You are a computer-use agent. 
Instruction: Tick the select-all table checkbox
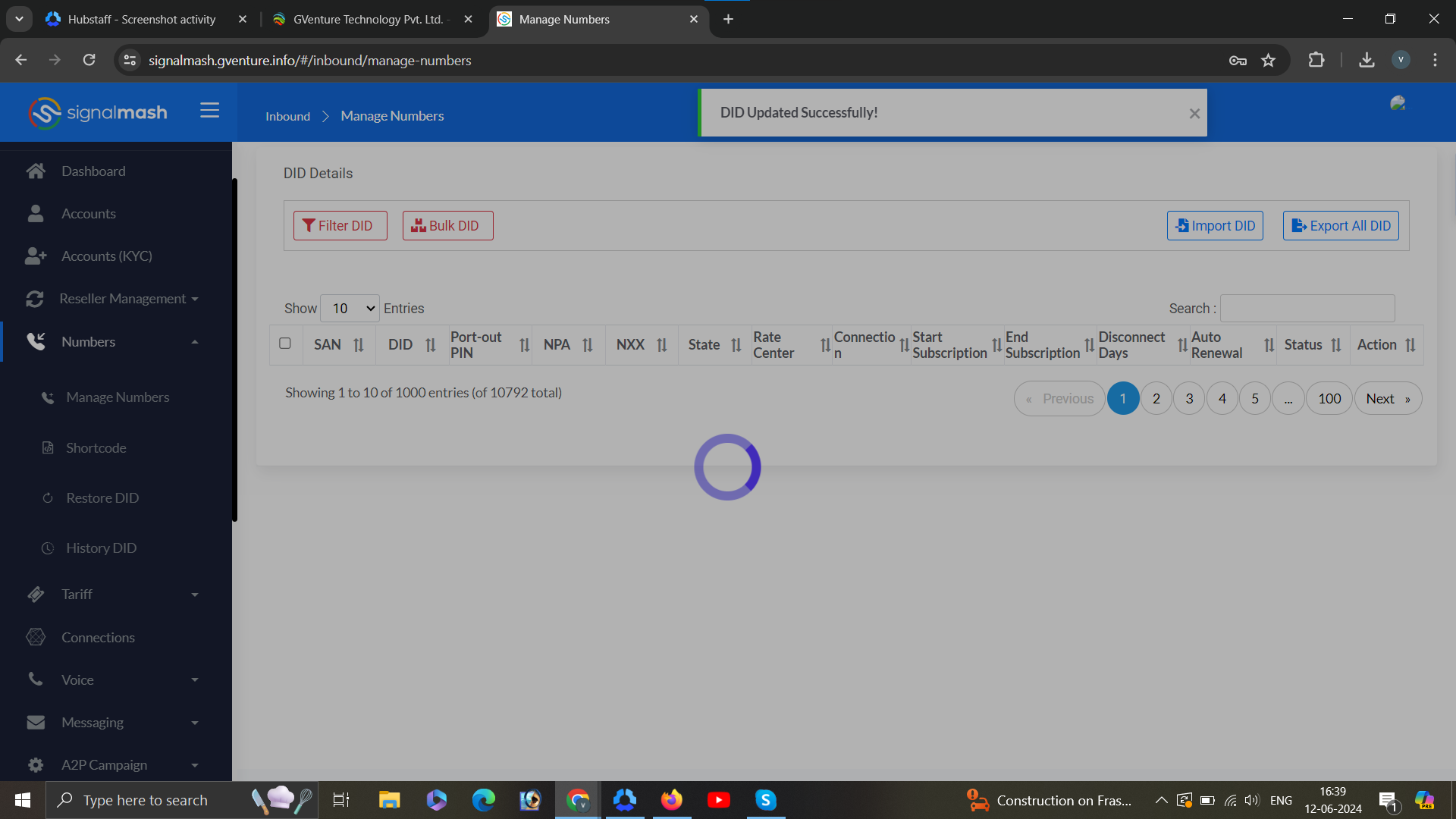(x=285, y=344)
